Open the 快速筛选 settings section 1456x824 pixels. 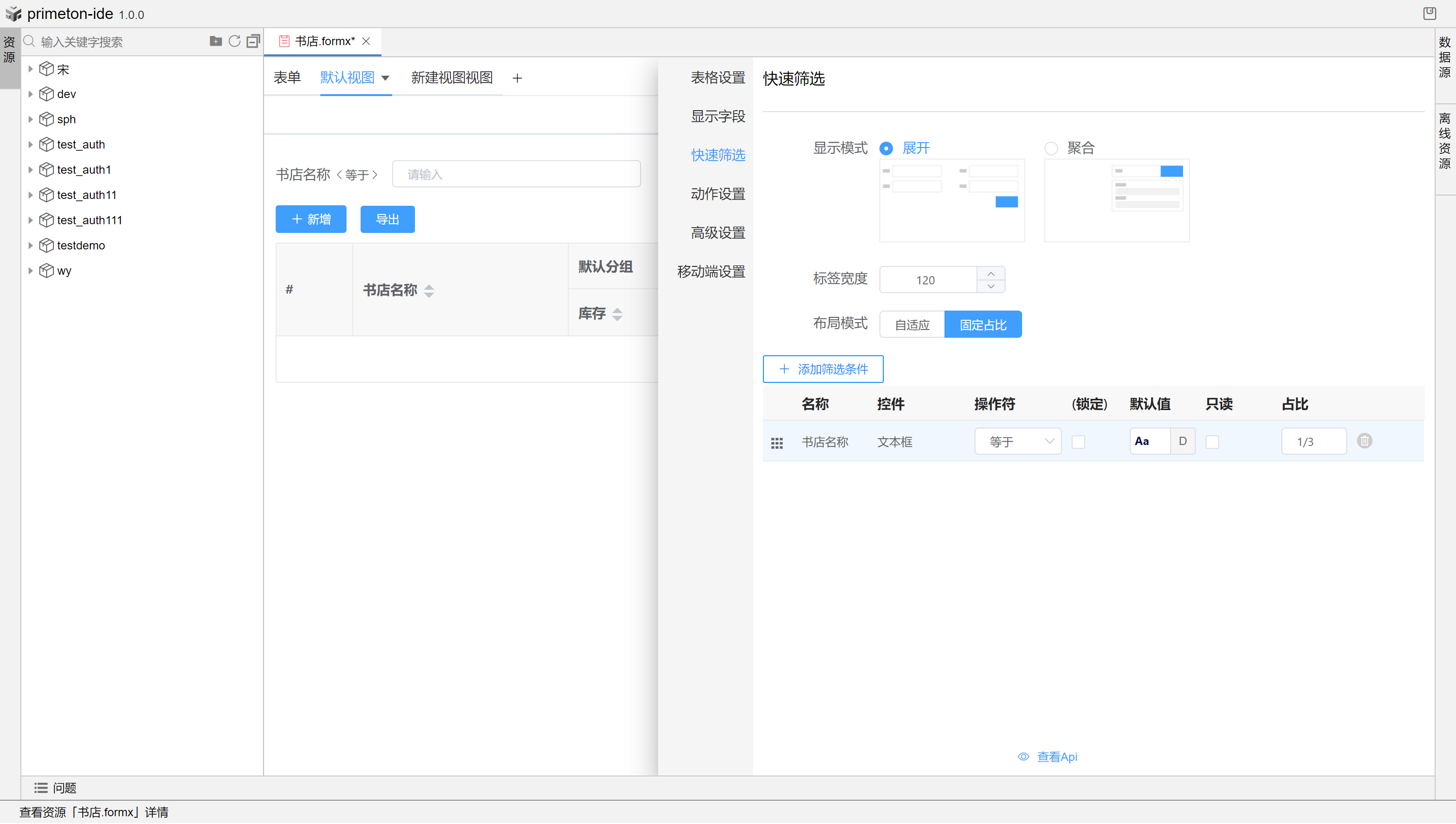coord(717,155)
